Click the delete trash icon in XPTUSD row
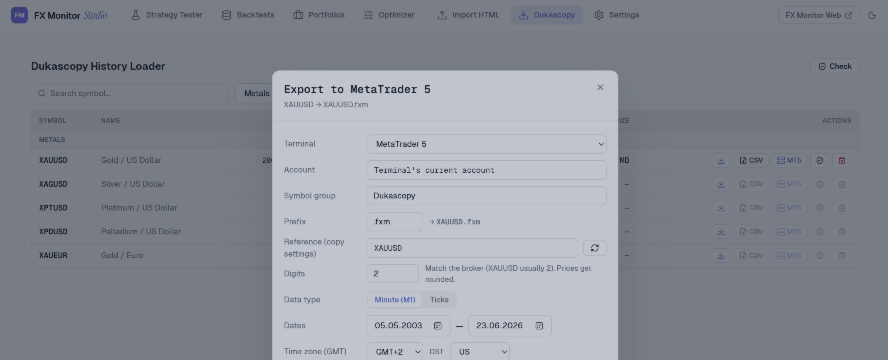The image size is (888, 360). 842,208
